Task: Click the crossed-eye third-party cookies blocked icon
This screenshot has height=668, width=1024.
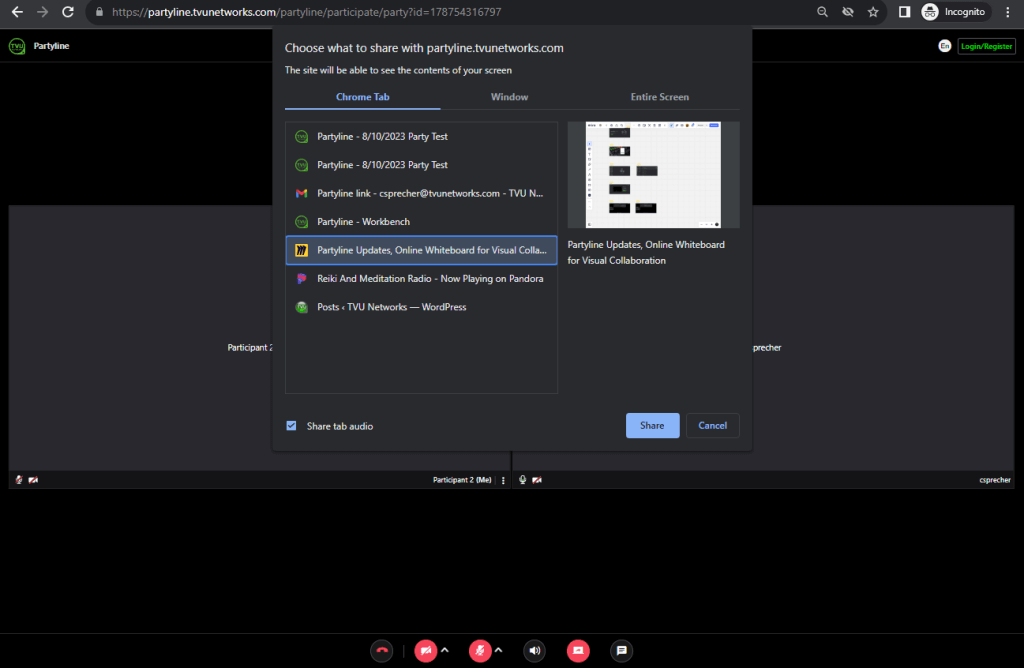Action: (848, 12)
